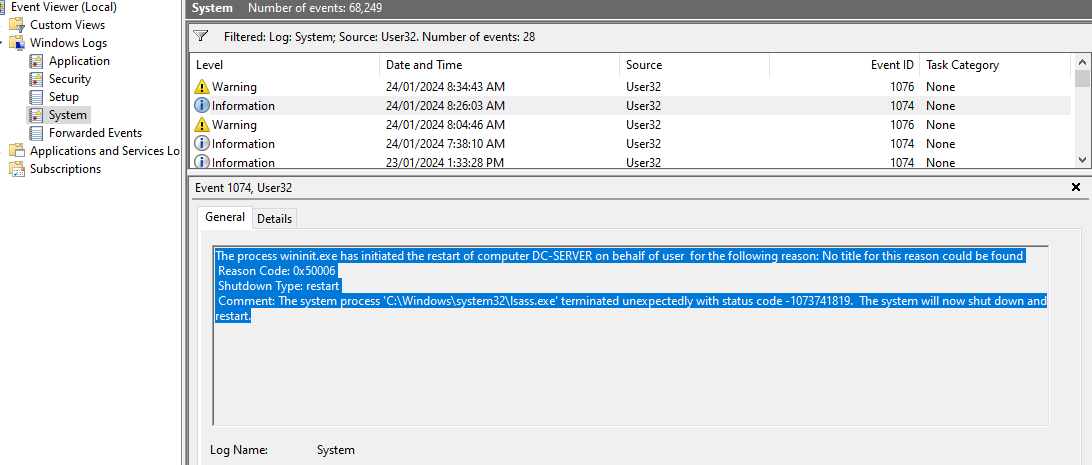Collapse the Windows Logs tree node

click(3, 43)
